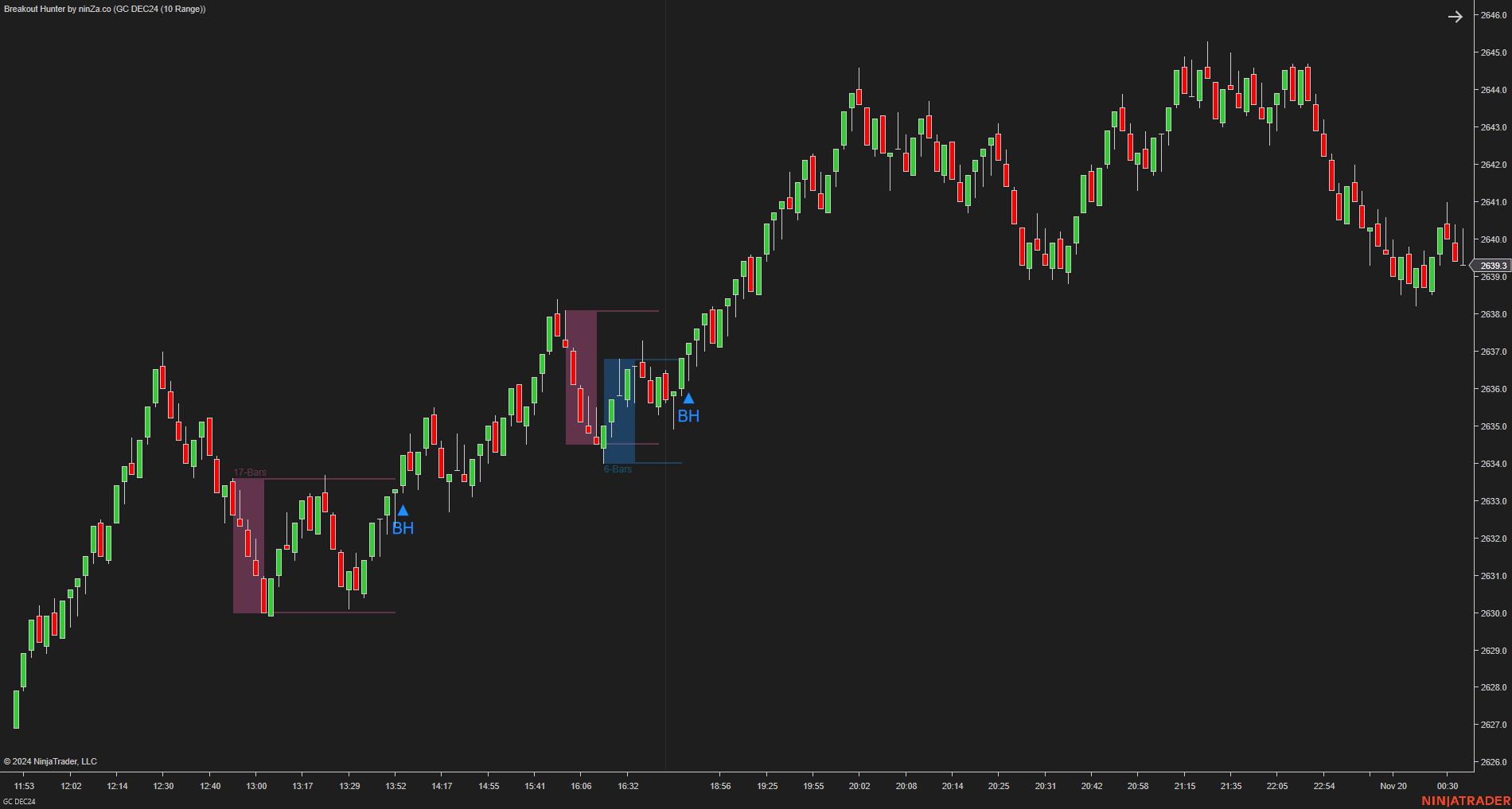Image resolution: width=1512 pixels, height=809 pixels.
Task: Click the 2024 NinjaTrader LLC copyright text
Action: click(51, 760)
